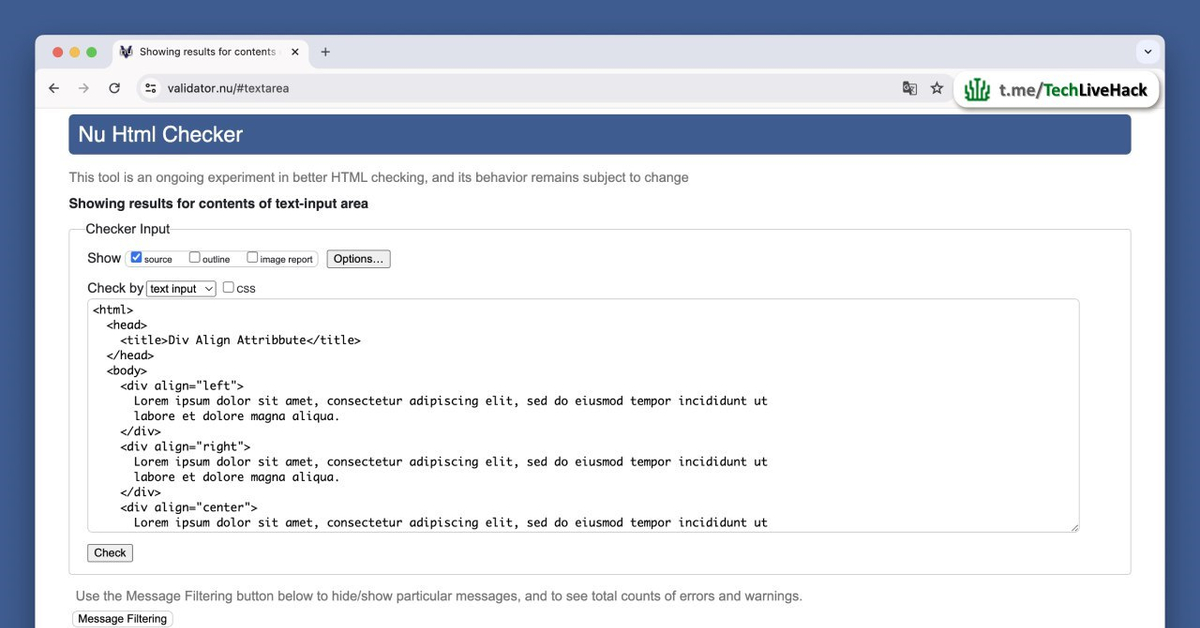
Task: Open the 'text input' Check by dropdown
Action: click(181, 289)
